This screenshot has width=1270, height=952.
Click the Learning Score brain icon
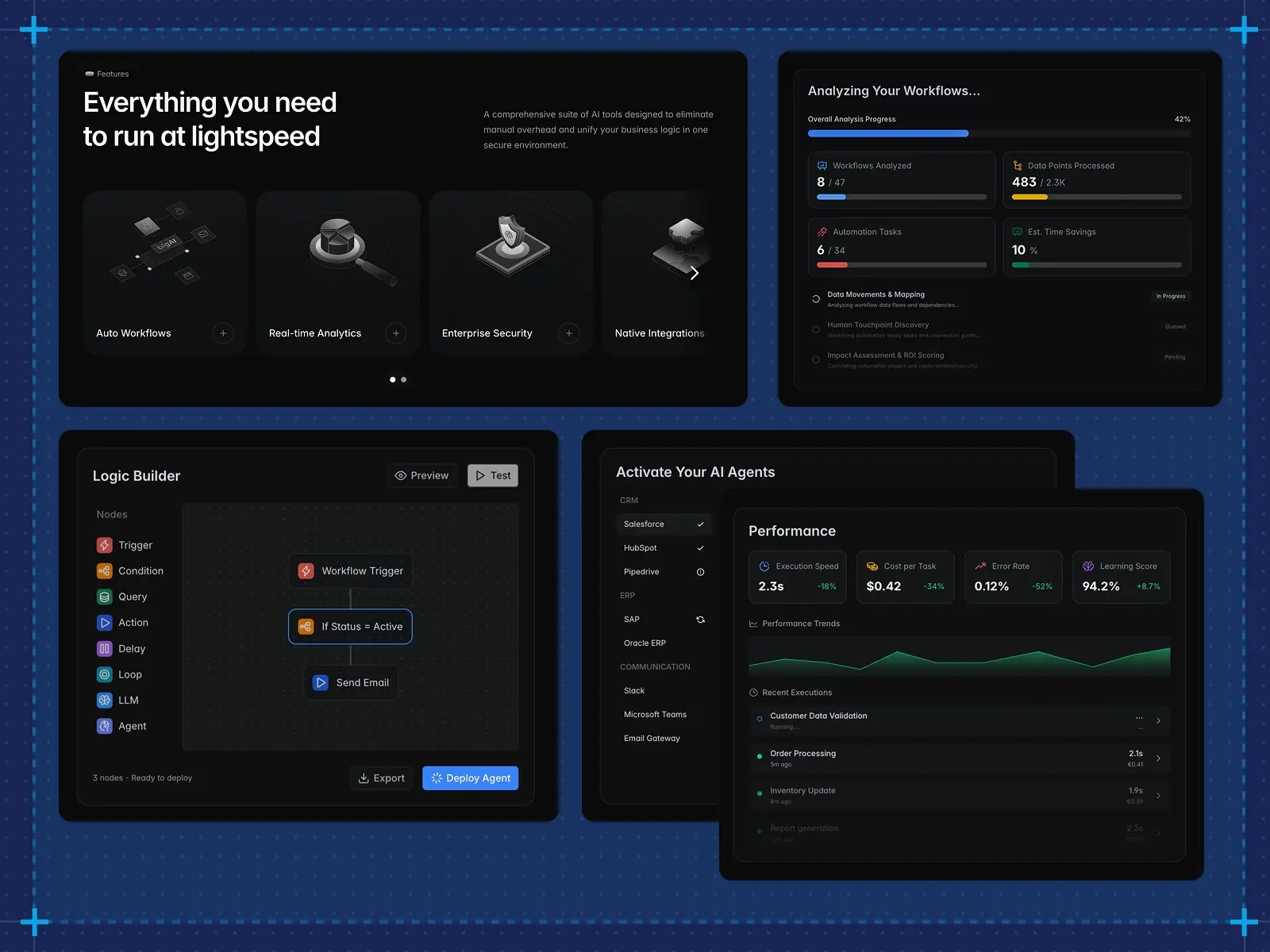[1088, 566]
